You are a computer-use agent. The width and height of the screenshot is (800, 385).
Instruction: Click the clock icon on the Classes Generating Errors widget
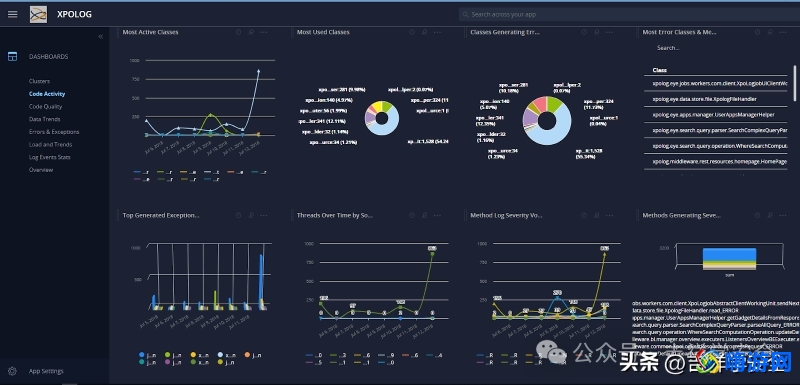click(x=584, y=32)
